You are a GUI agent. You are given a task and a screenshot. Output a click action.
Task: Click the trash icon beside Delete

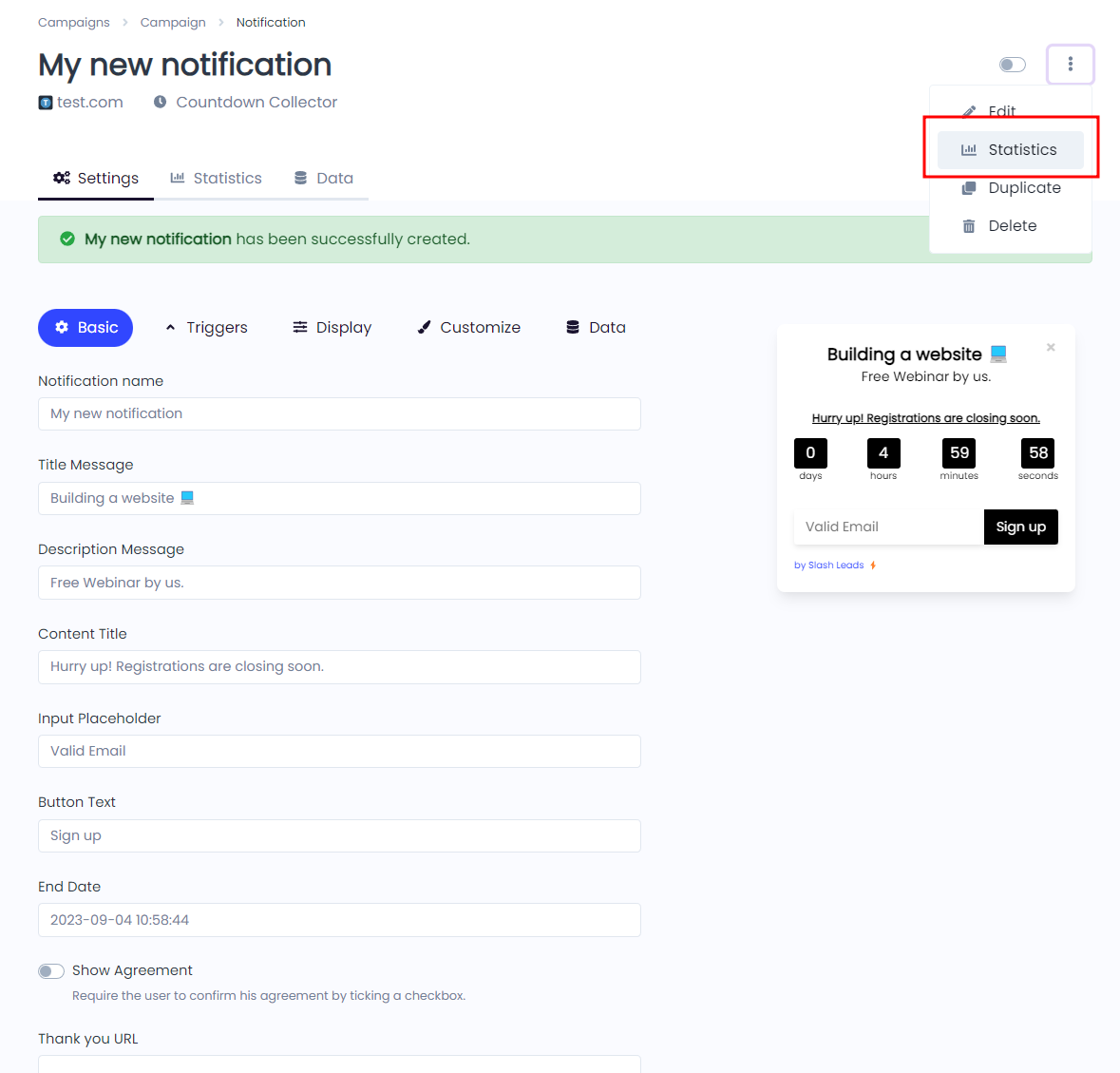969,226
